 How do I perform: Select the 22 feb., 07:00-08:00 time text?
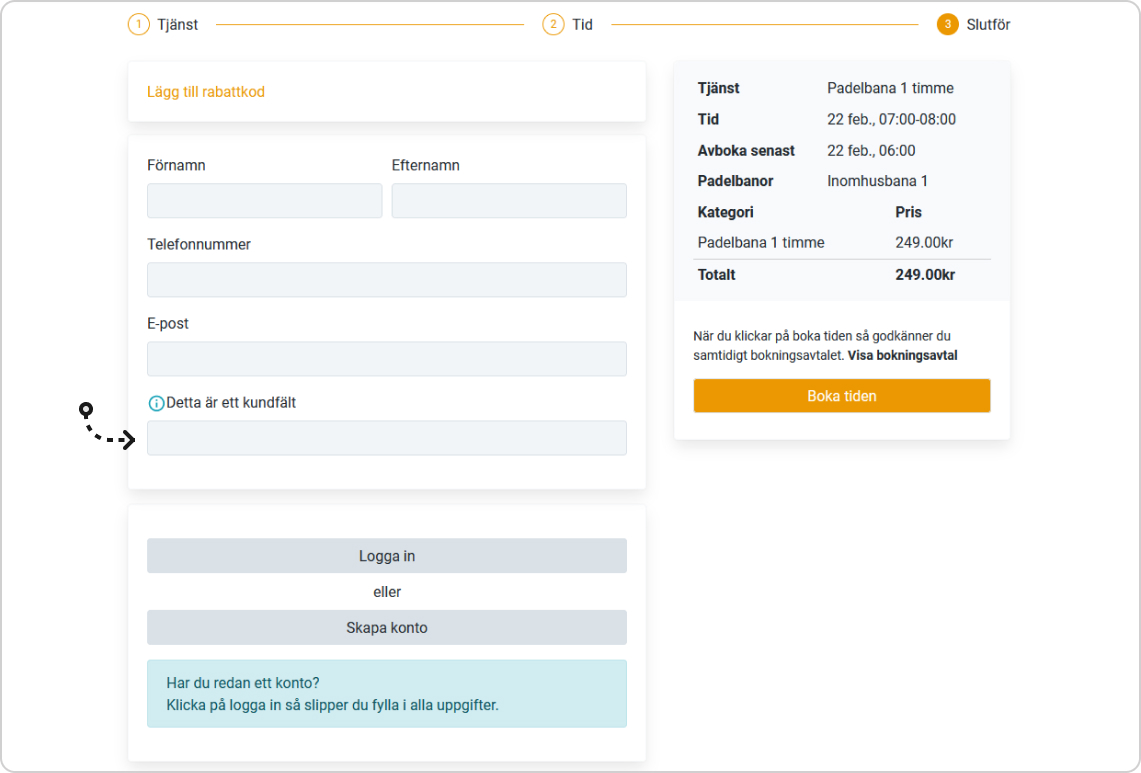coord(891,119)
